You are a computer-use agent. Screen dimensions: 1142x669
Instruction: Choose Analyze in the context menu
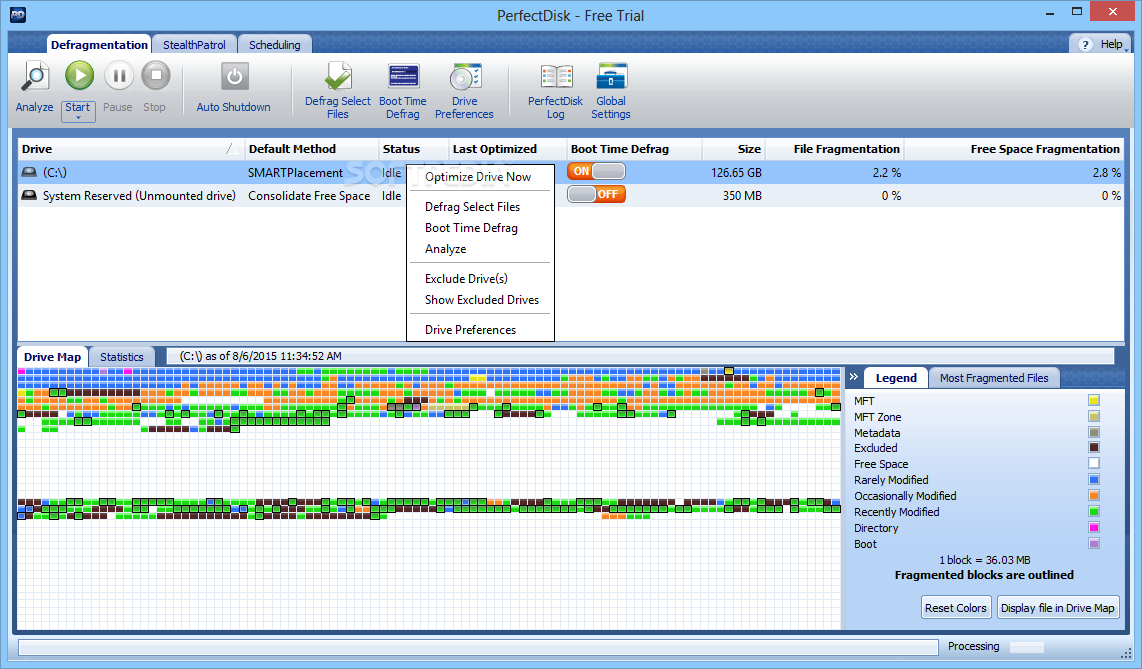point(446,249)
